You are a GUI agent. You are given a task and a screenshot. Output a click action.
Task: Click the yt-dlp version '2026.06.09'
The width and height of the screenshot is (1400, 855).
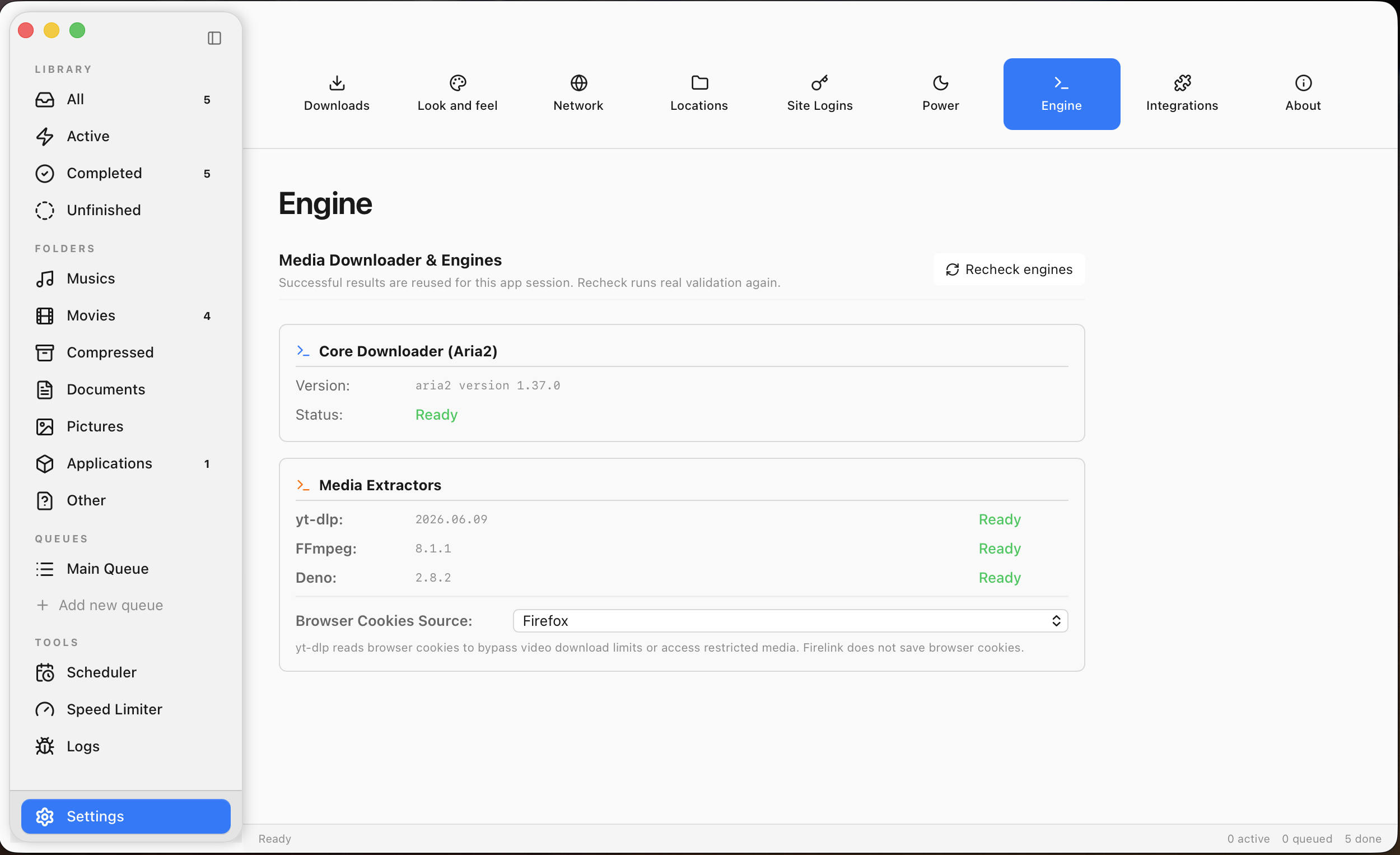pos(451,519)
